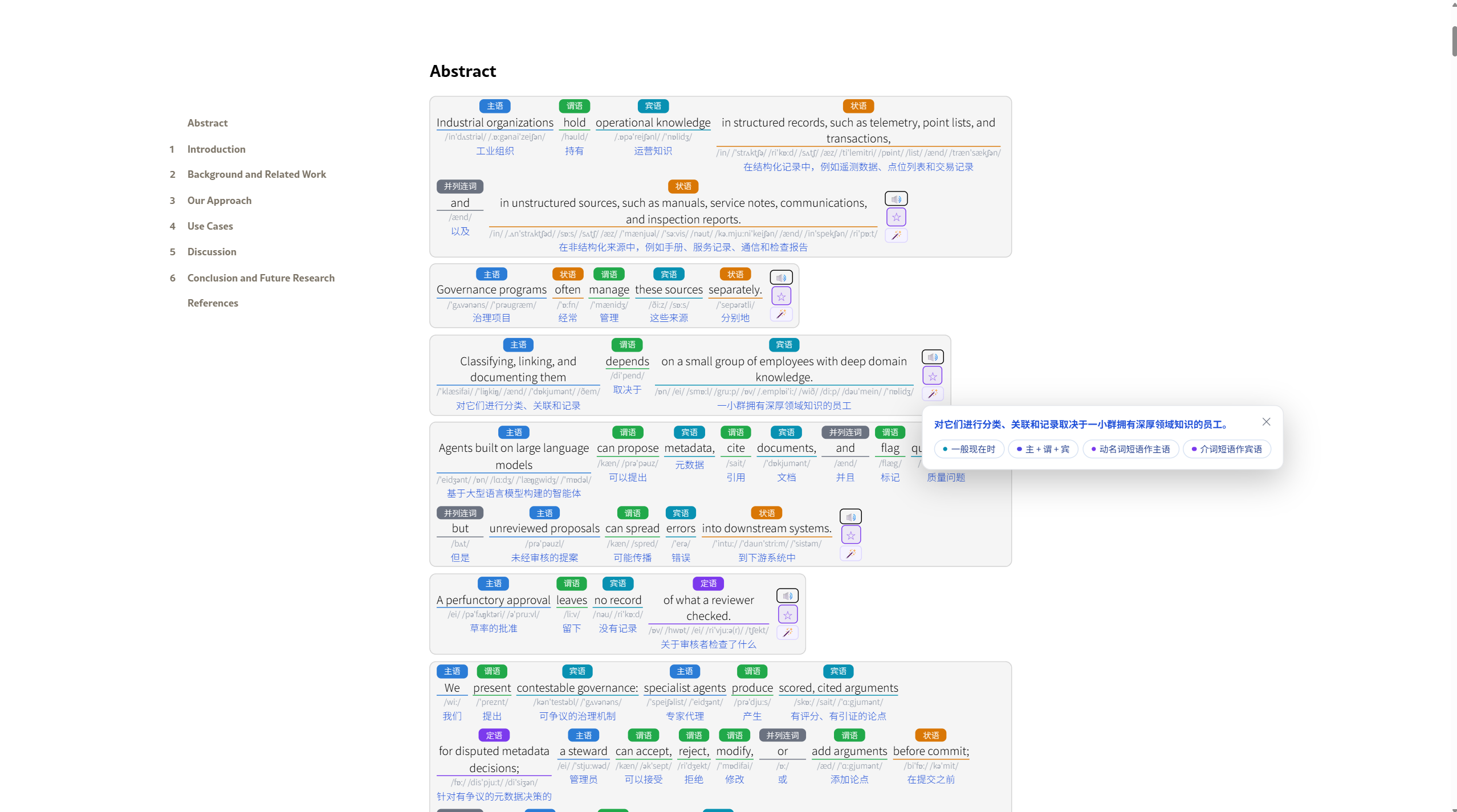Viewport: 1457px width, 812px height.
Task: Favorite the 'Governance programs' sentence with star
Action: 781,296
